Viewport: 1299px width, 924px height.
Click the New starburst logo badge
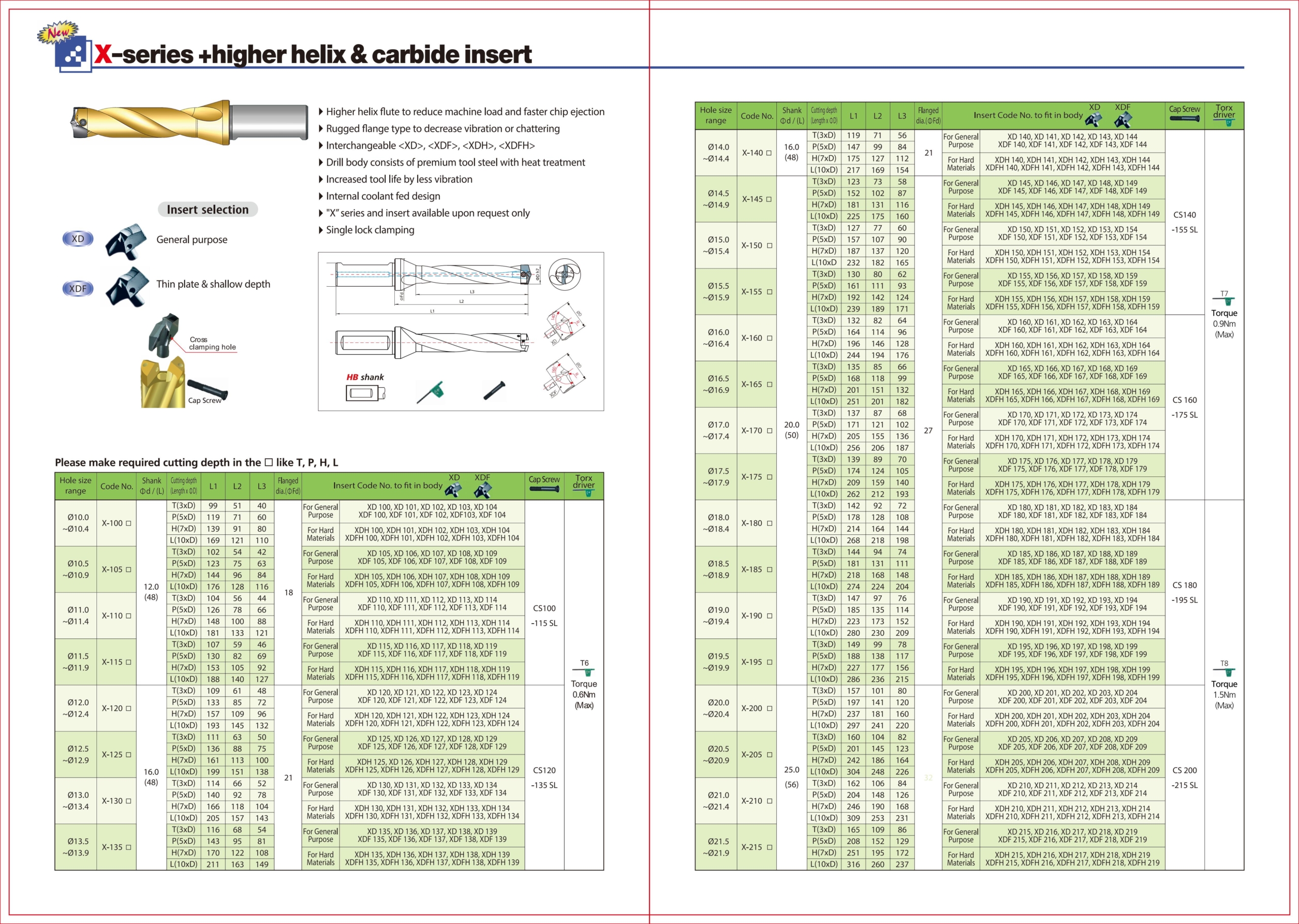[x=58, y=32]
